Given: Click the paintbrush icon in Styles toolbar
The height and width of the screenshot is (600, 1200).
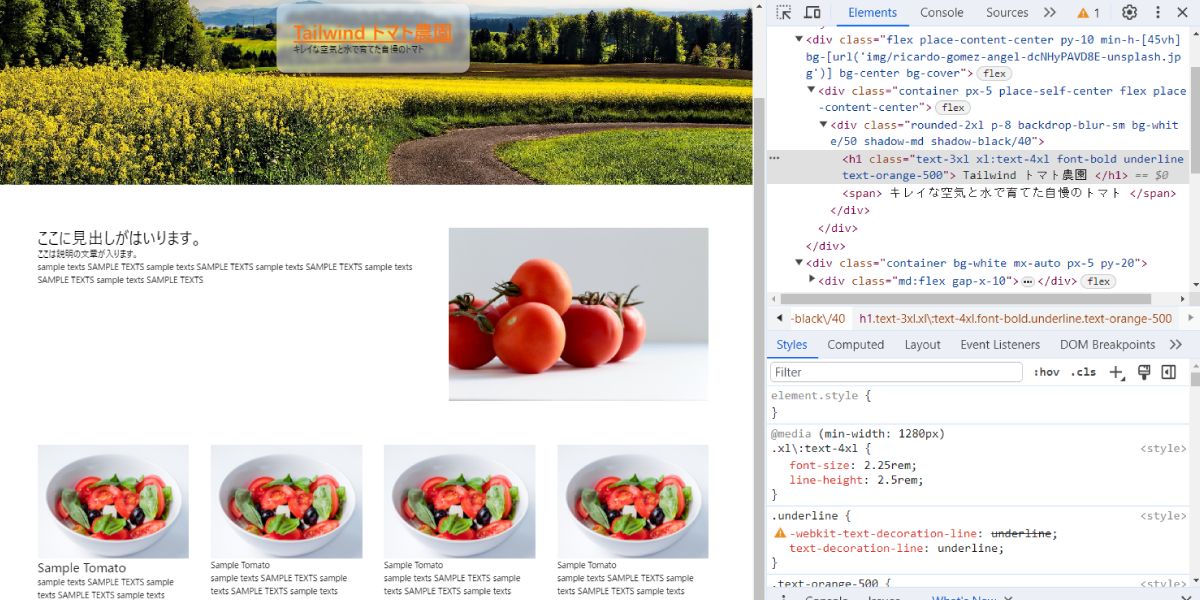Looking at the screenshot, I should (1144, 372).
